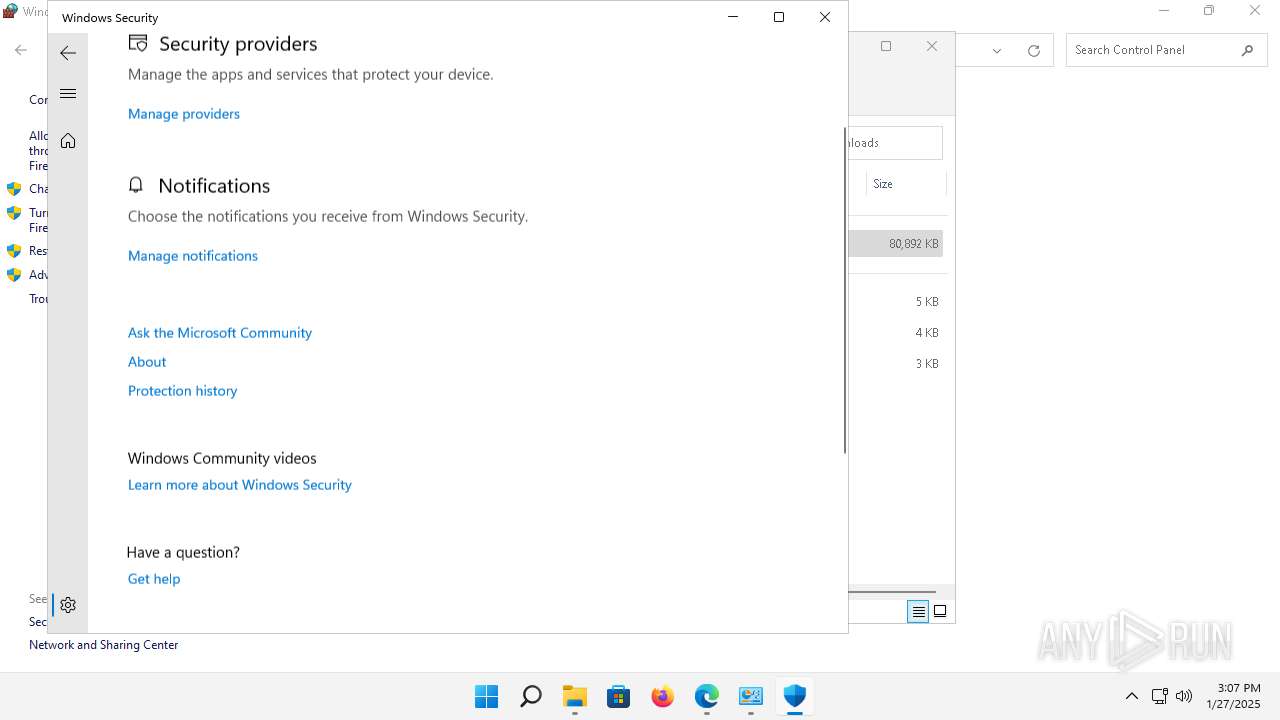Click the Control Panel search magnifier

1247,50
